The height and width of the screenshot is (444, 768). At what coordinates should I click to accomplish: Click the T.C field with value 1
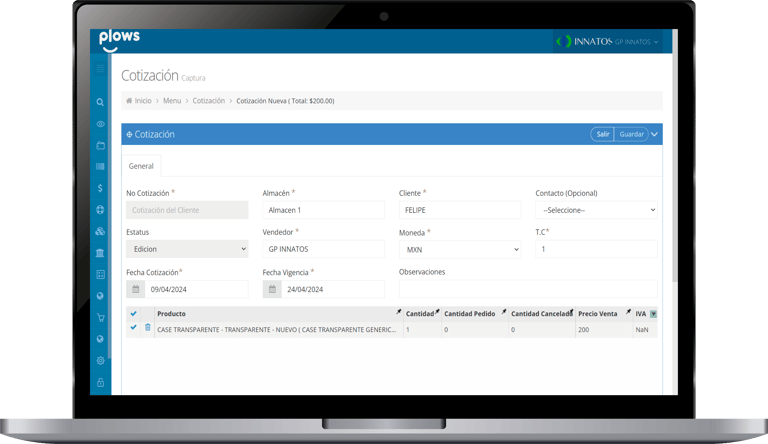click(596, 249)
